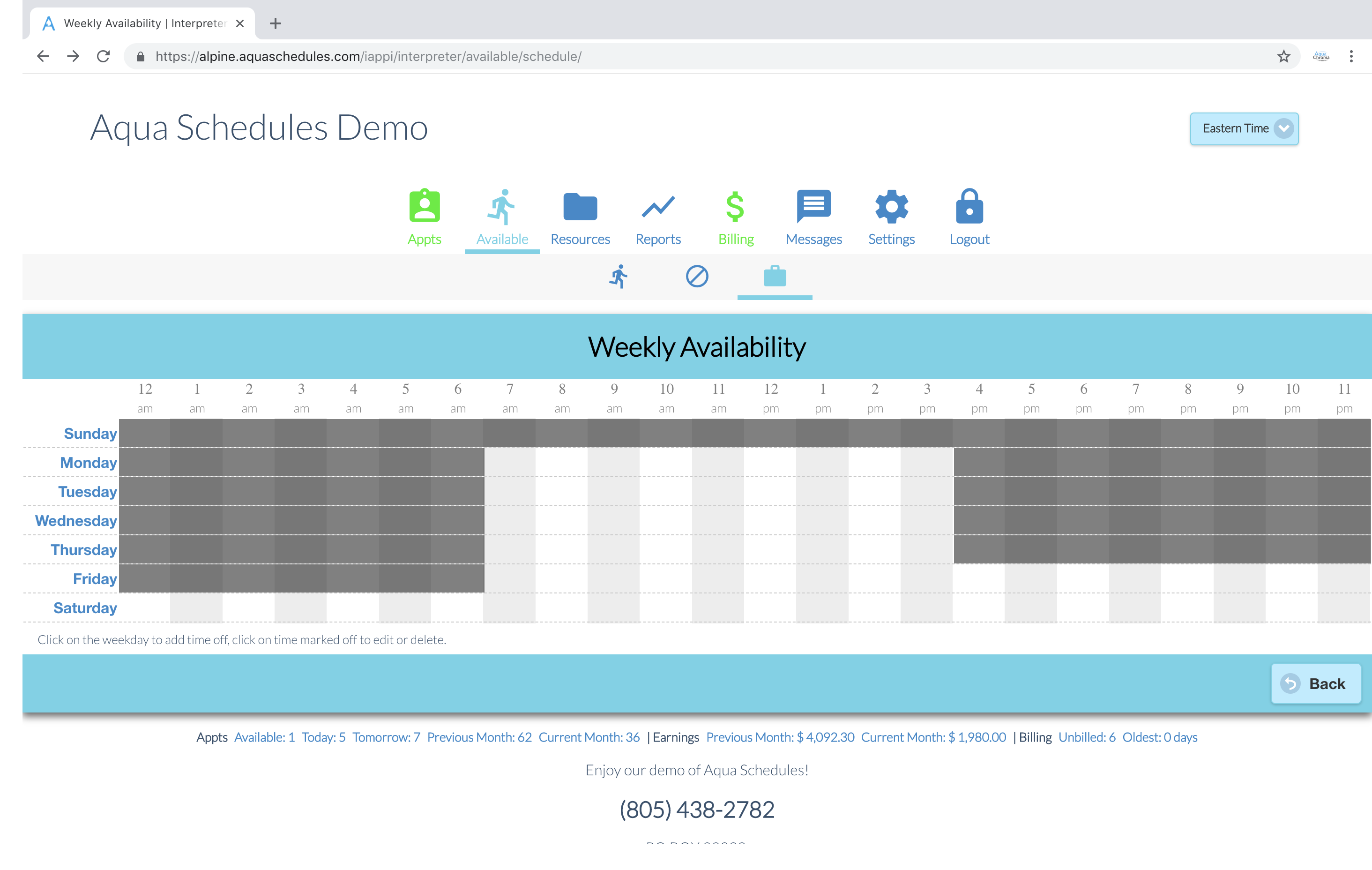1372x870 pixels.
Task: Open the Reports chart icon
Action: pos(658,206)
